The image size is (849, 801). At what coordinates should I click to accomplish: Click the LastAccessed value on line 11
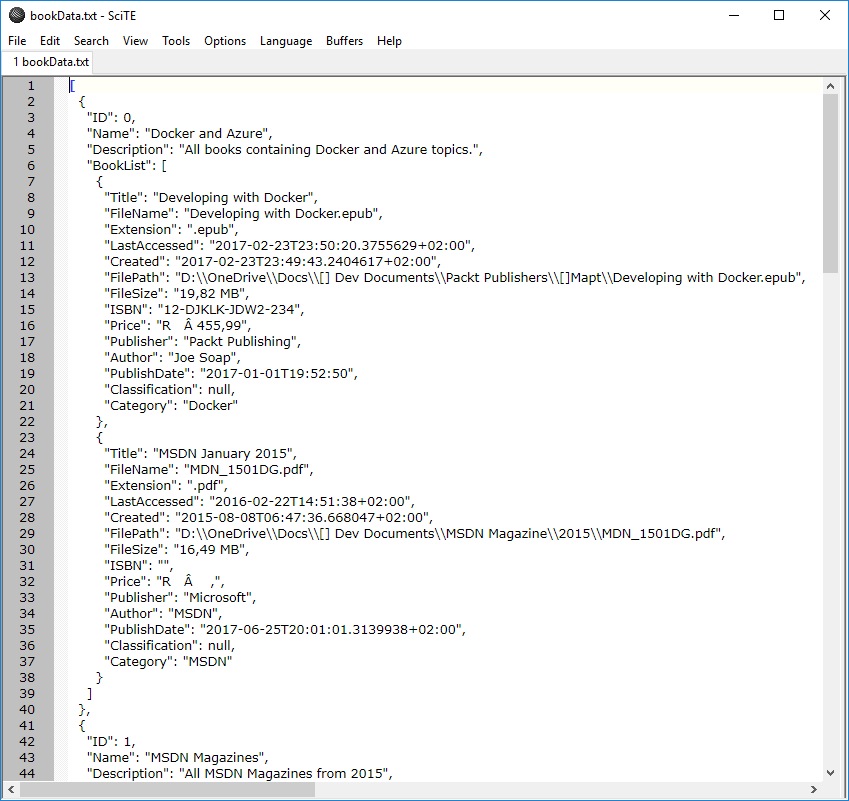click(340, 245)
